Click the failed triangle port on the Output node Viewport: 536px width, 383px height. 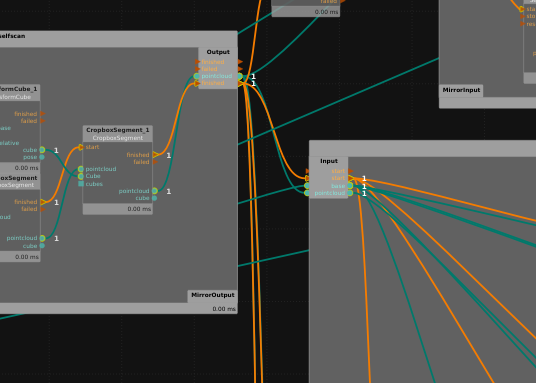240,69
